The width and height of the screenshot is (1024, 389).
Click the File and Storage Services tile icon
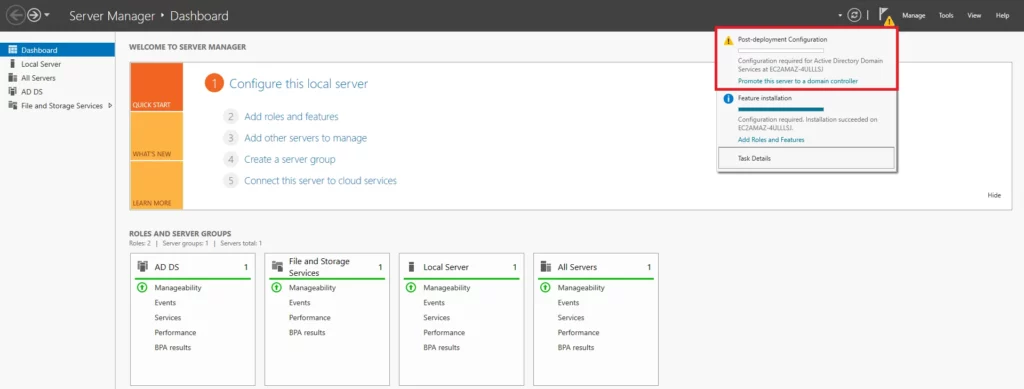click(277, 266)
